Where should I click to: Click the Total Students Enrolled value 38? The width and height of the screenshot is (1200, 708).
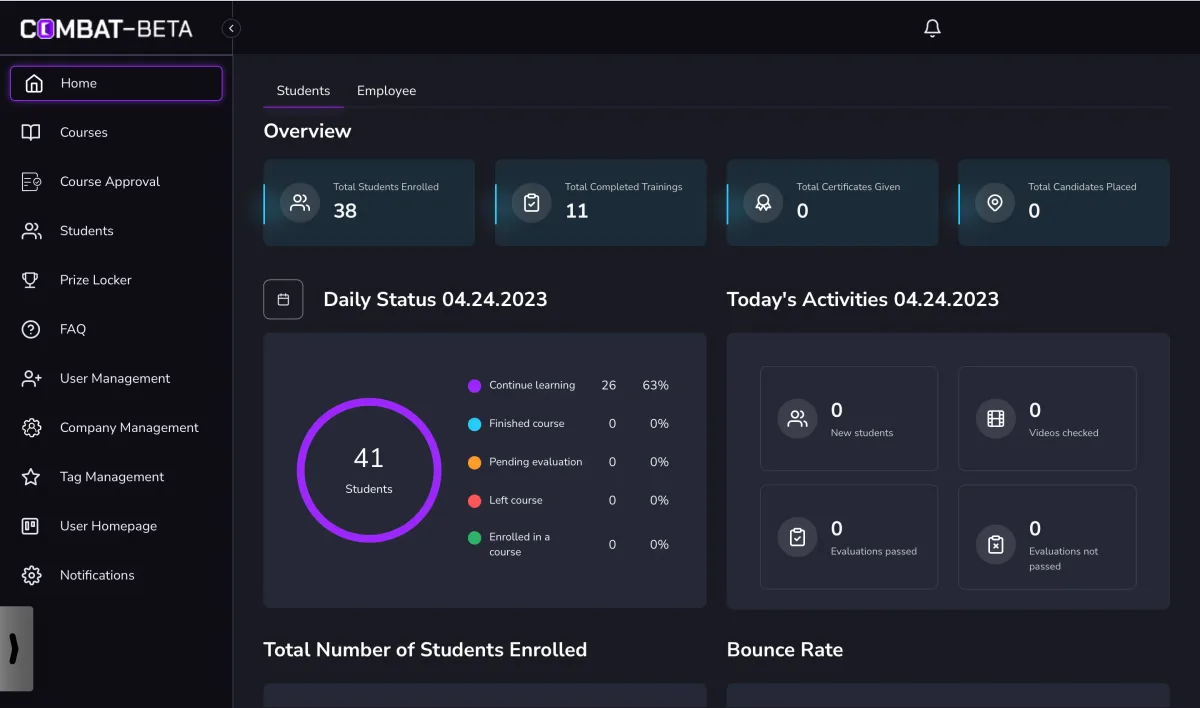click(345, 211)
